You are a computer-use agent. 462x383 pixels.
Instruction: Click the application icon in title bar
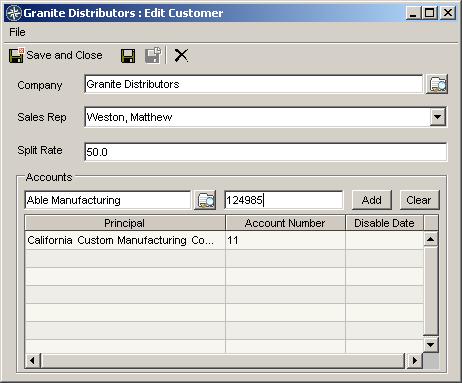[x=14, y=13]
